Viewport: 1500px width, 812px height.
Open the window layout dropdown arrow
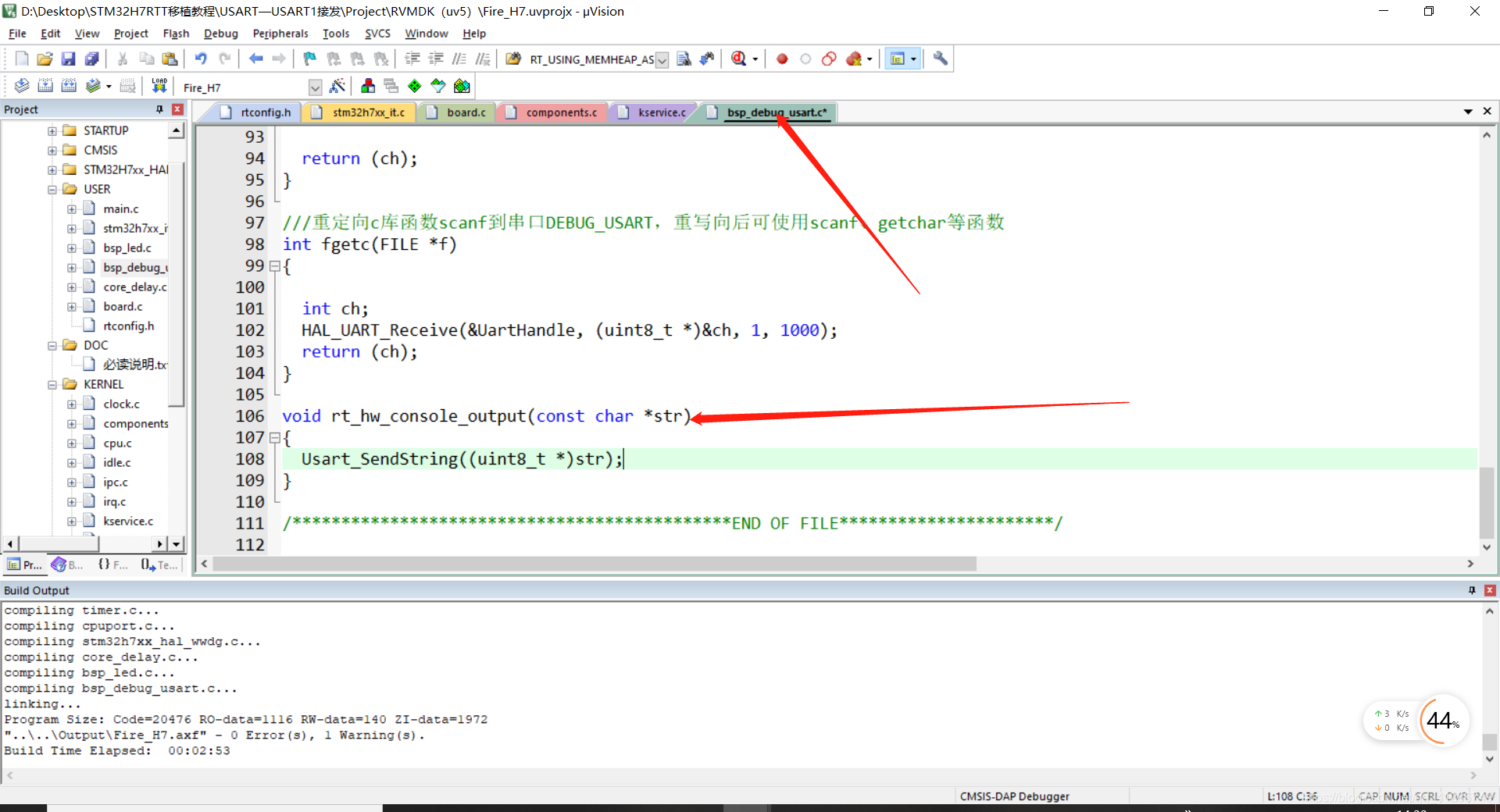(x=913, y=59)
